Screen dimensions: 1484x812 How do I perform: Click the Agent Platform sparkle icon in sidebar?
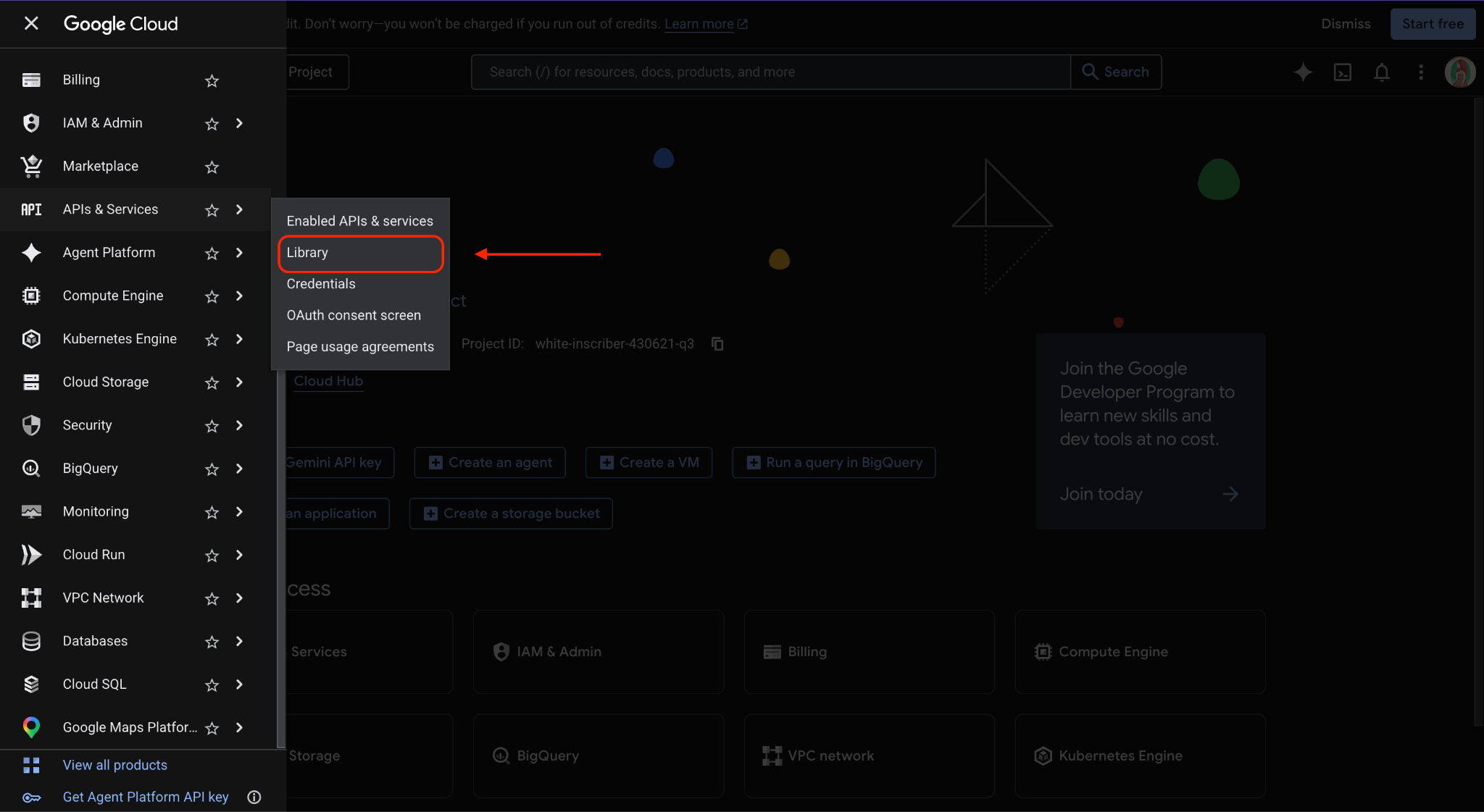pyautogui.click(x=31, y=253)
